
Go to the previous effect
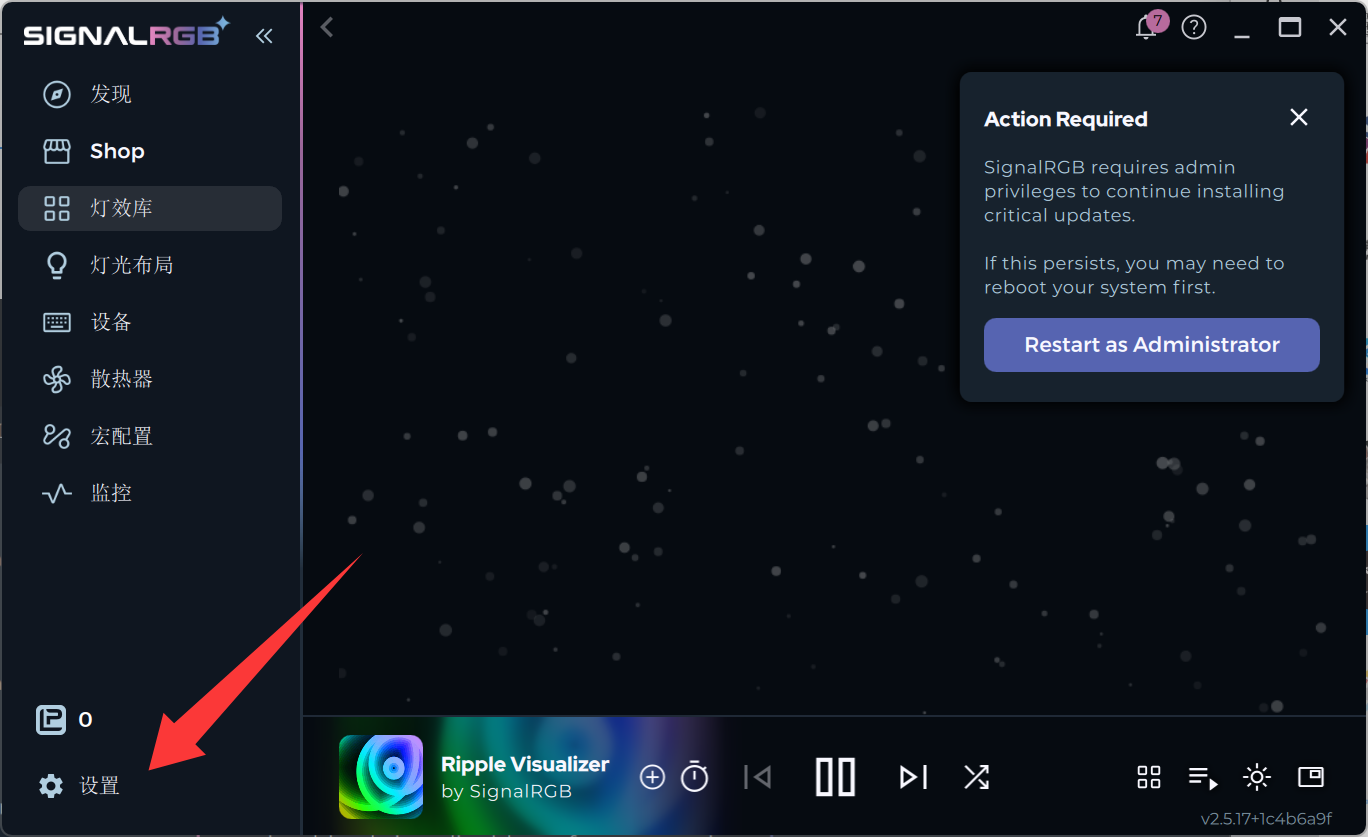tap(757, 777)
